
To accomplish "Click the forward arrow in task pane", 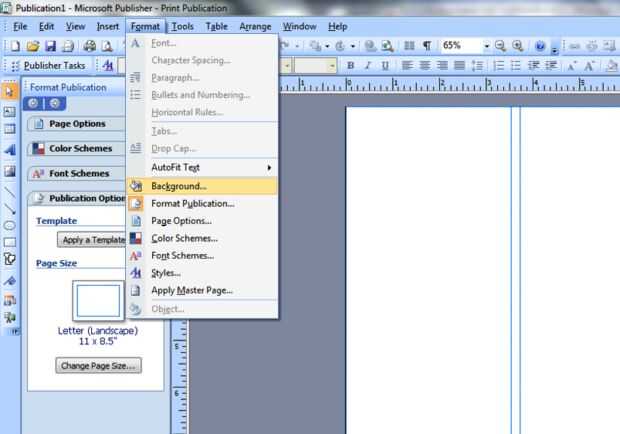I will tap(55, 104).
